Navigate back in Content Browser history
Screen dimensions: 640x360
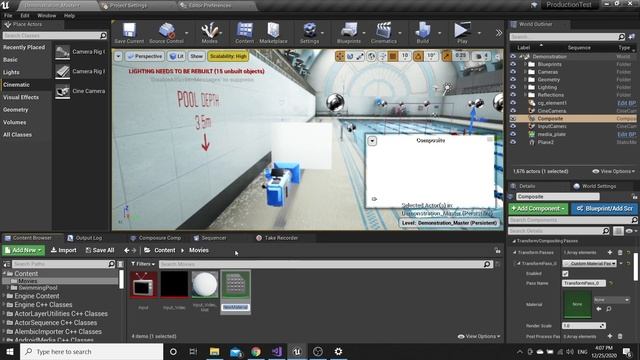127,250
